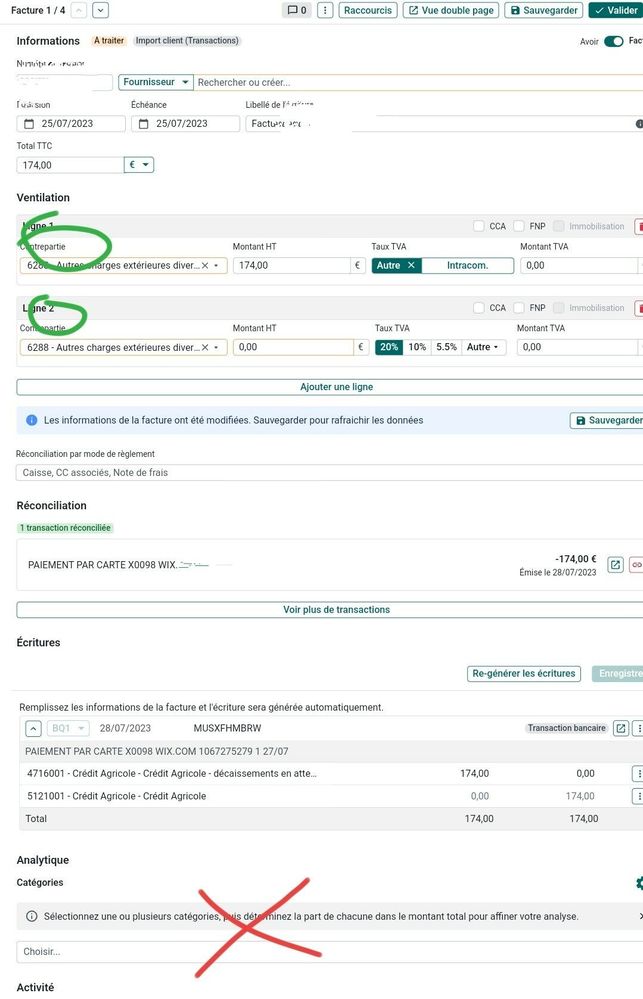Check the FNP box on Ligne 2

518,308
